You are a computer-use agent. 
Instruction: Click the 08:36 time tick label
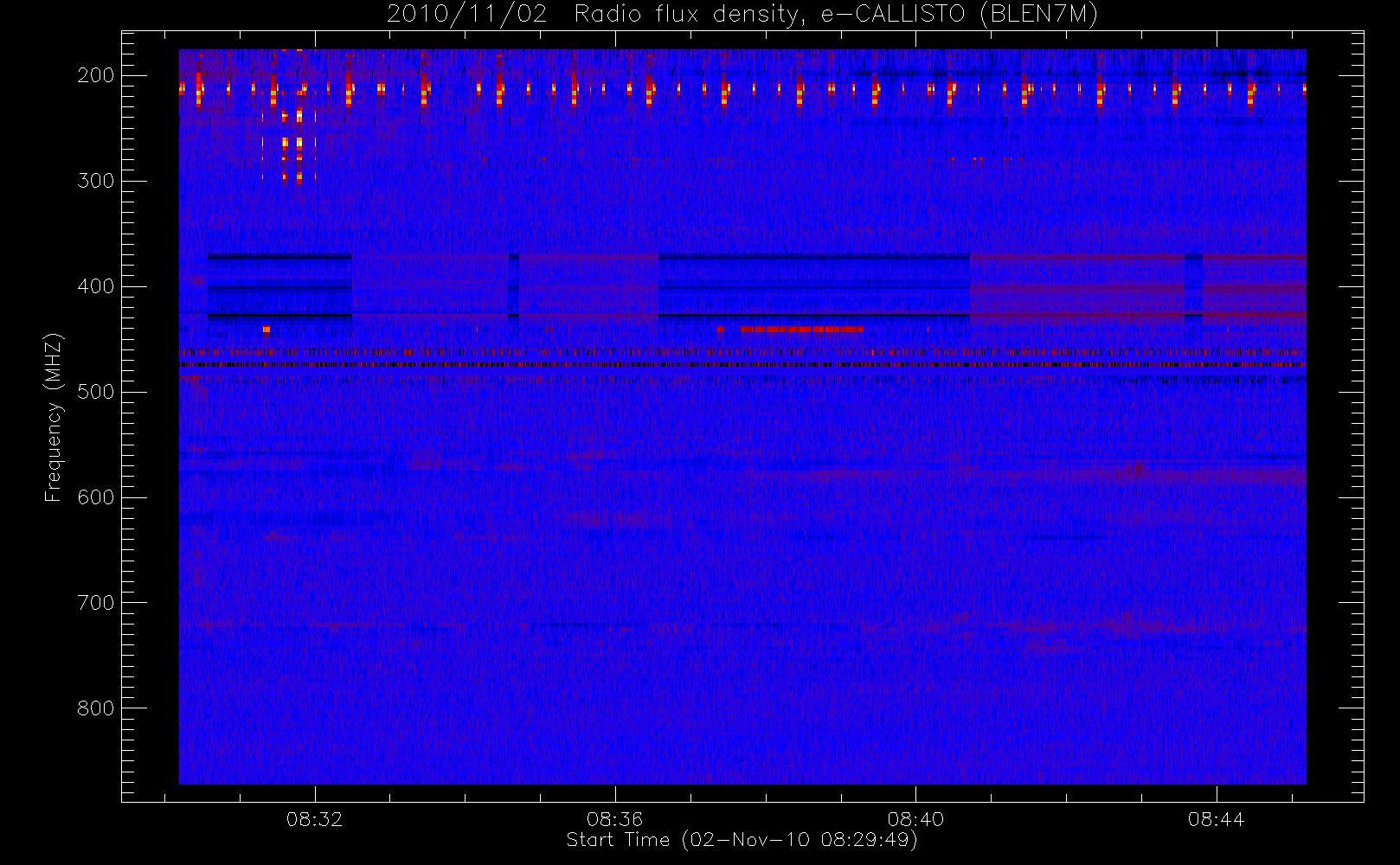coord(615,819)
